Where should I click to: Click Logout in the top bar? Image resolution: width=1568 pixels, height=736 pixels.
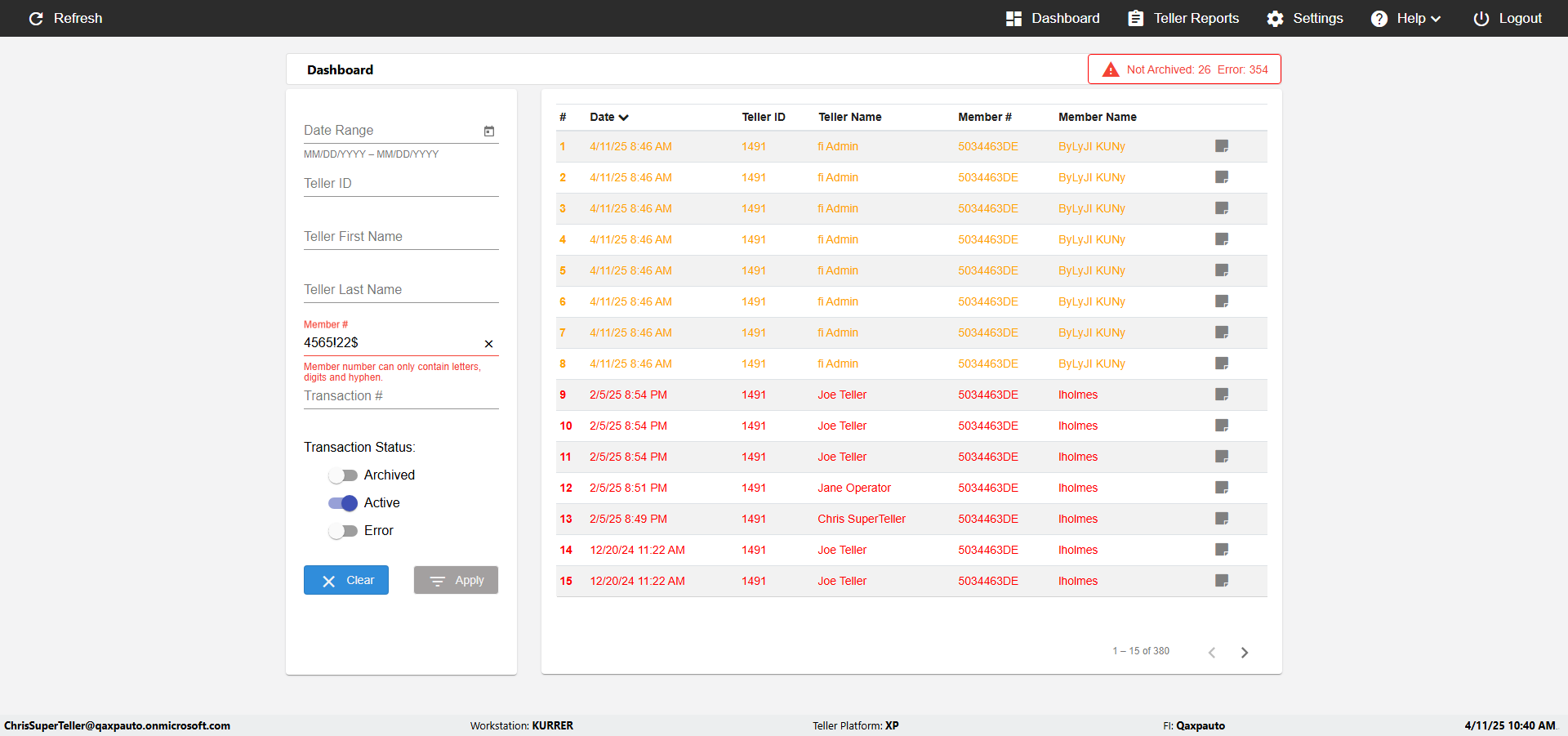(1508, 18)
